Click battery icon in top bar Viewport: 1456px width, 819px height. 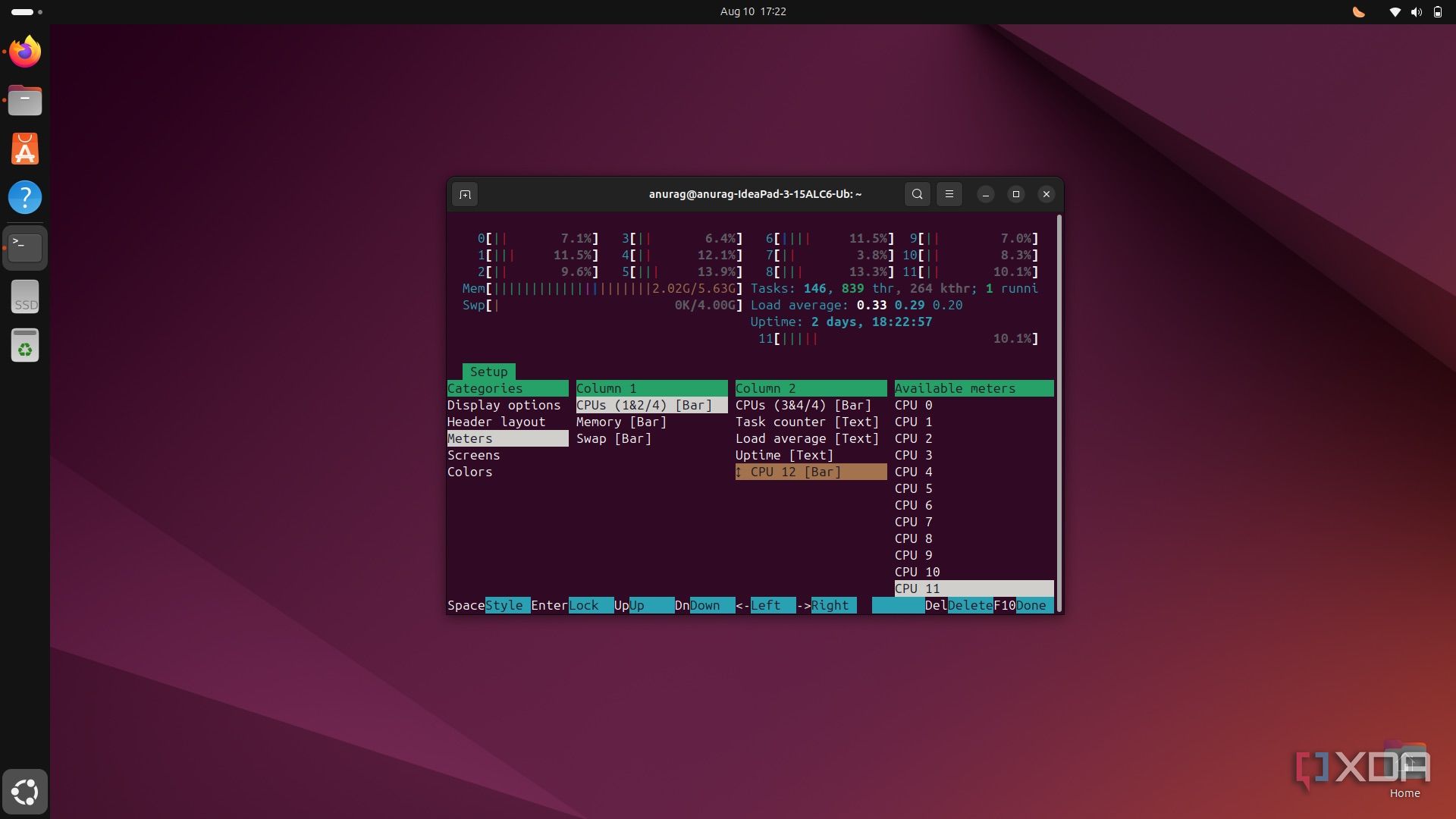(1437, 11)
